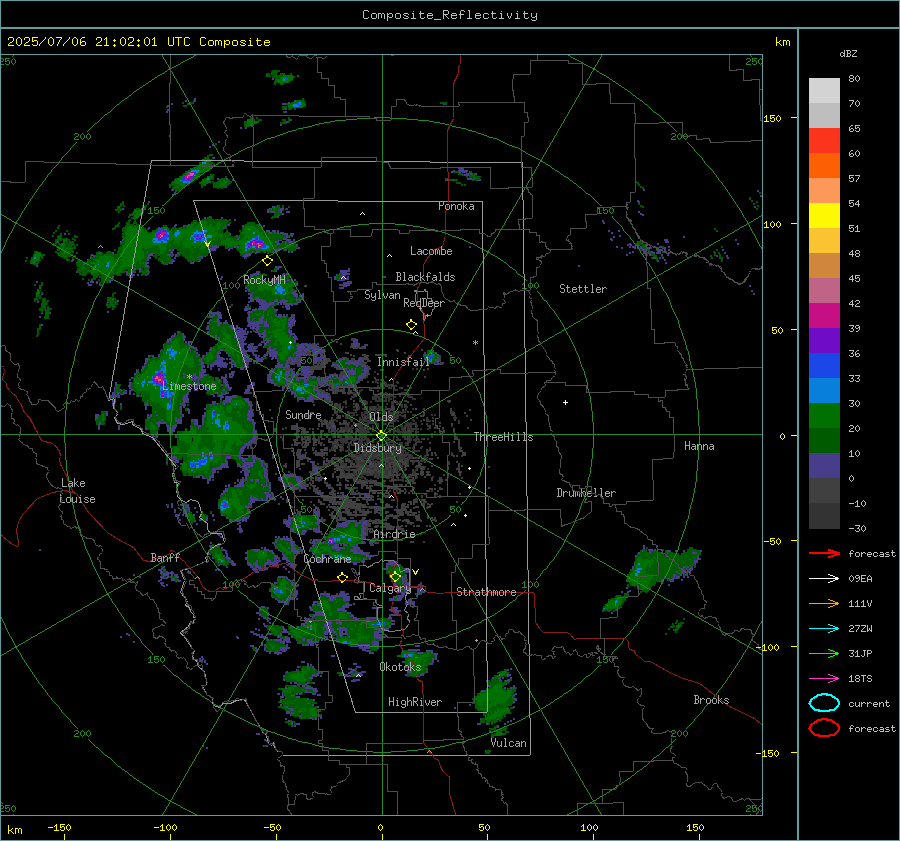Click the HighRiver town label

[x=415, y=702]
